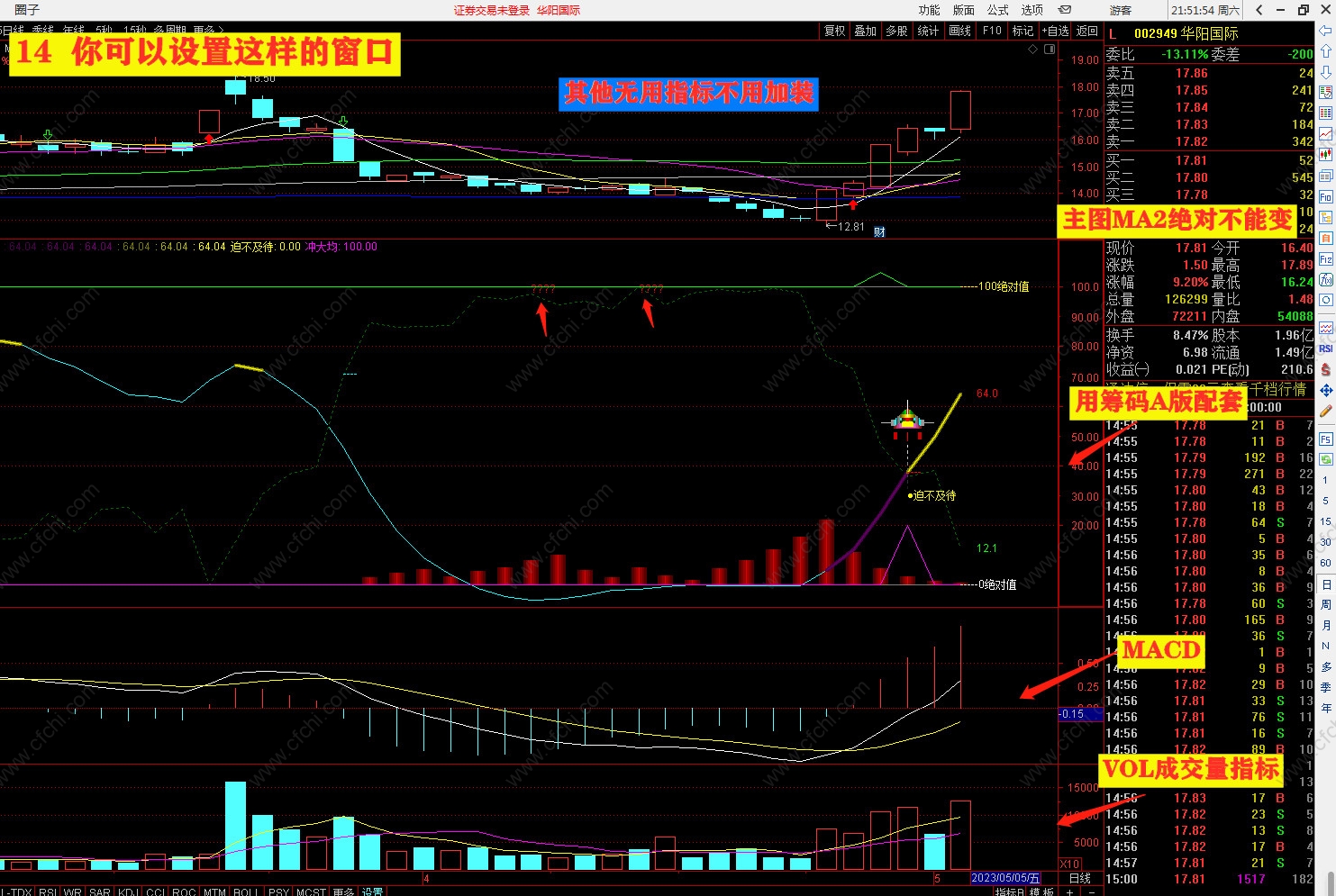
Task: Click the blue four-way move icon
Action: tap(1326, 390)
